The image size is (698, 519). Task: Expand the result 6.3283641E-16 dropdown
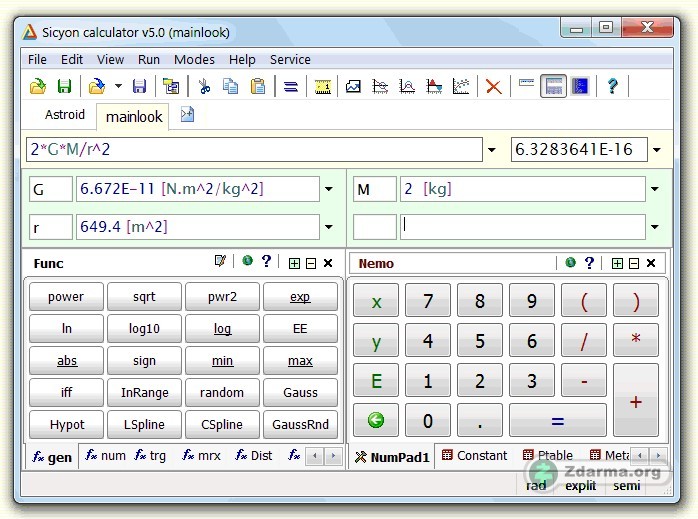[x=657, y=150]
